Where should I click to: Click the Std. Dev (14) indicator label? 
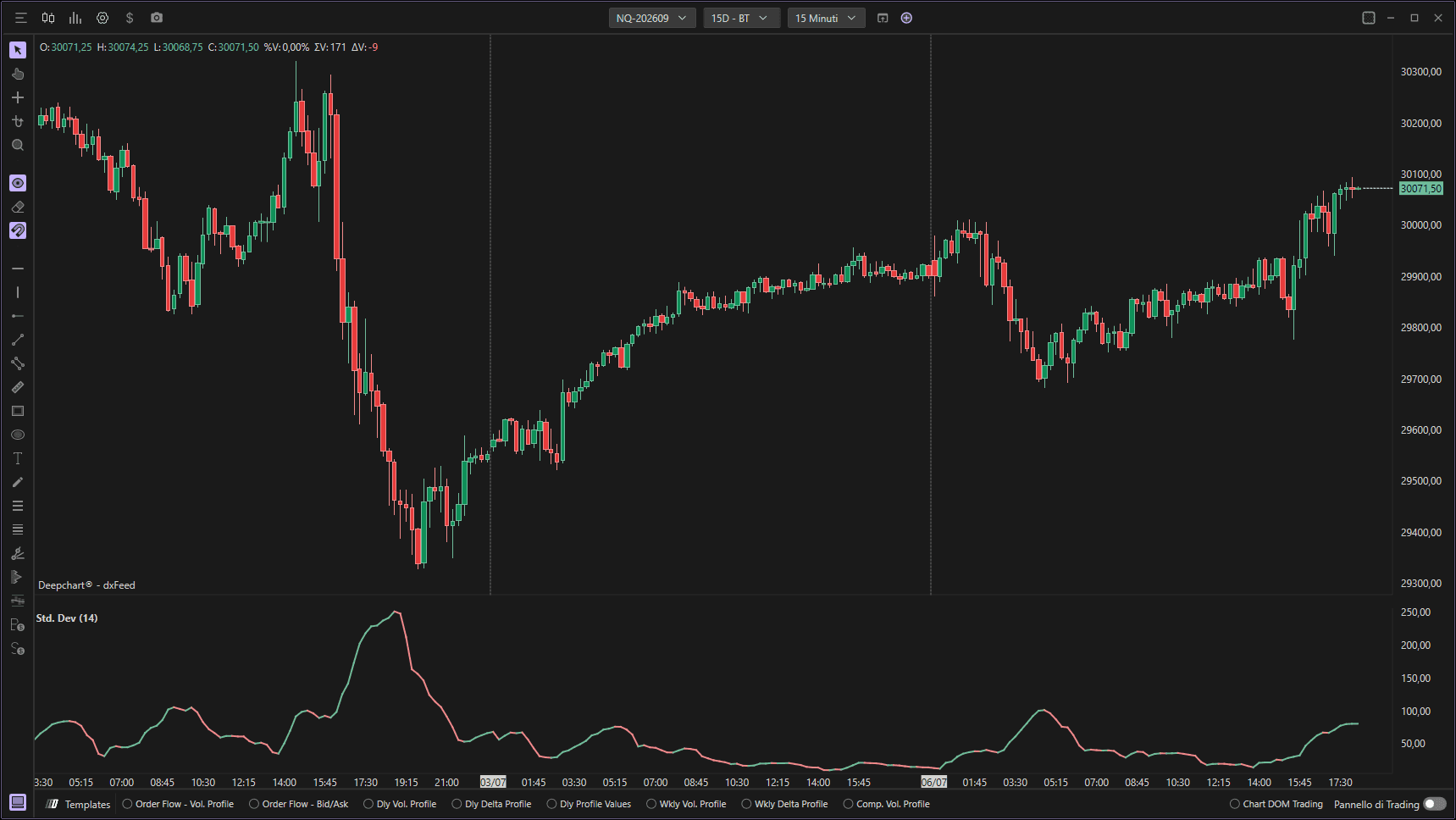[x=67, y=618]
